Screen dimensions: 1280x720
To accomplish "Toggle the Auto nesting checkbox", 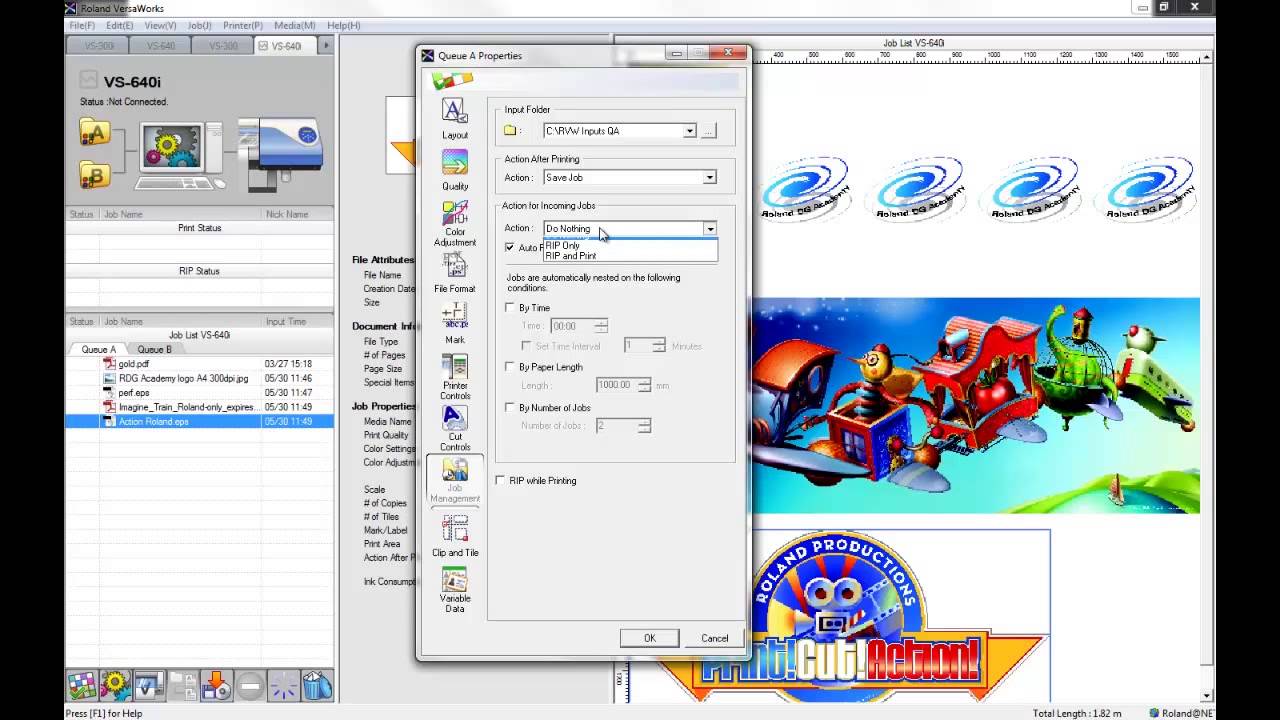I will [x=510, y=247].
